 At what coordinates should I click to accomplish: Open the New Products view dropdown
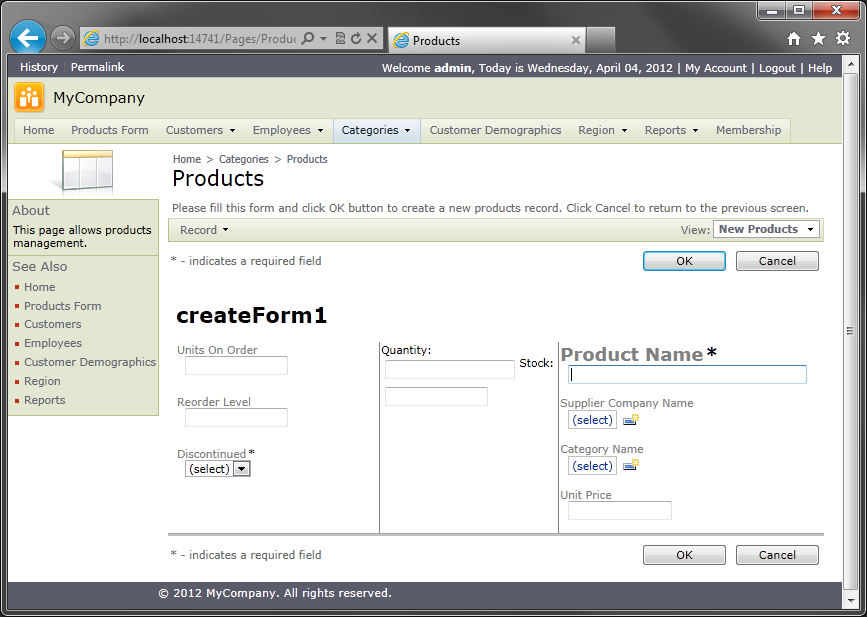pos(766,229)
